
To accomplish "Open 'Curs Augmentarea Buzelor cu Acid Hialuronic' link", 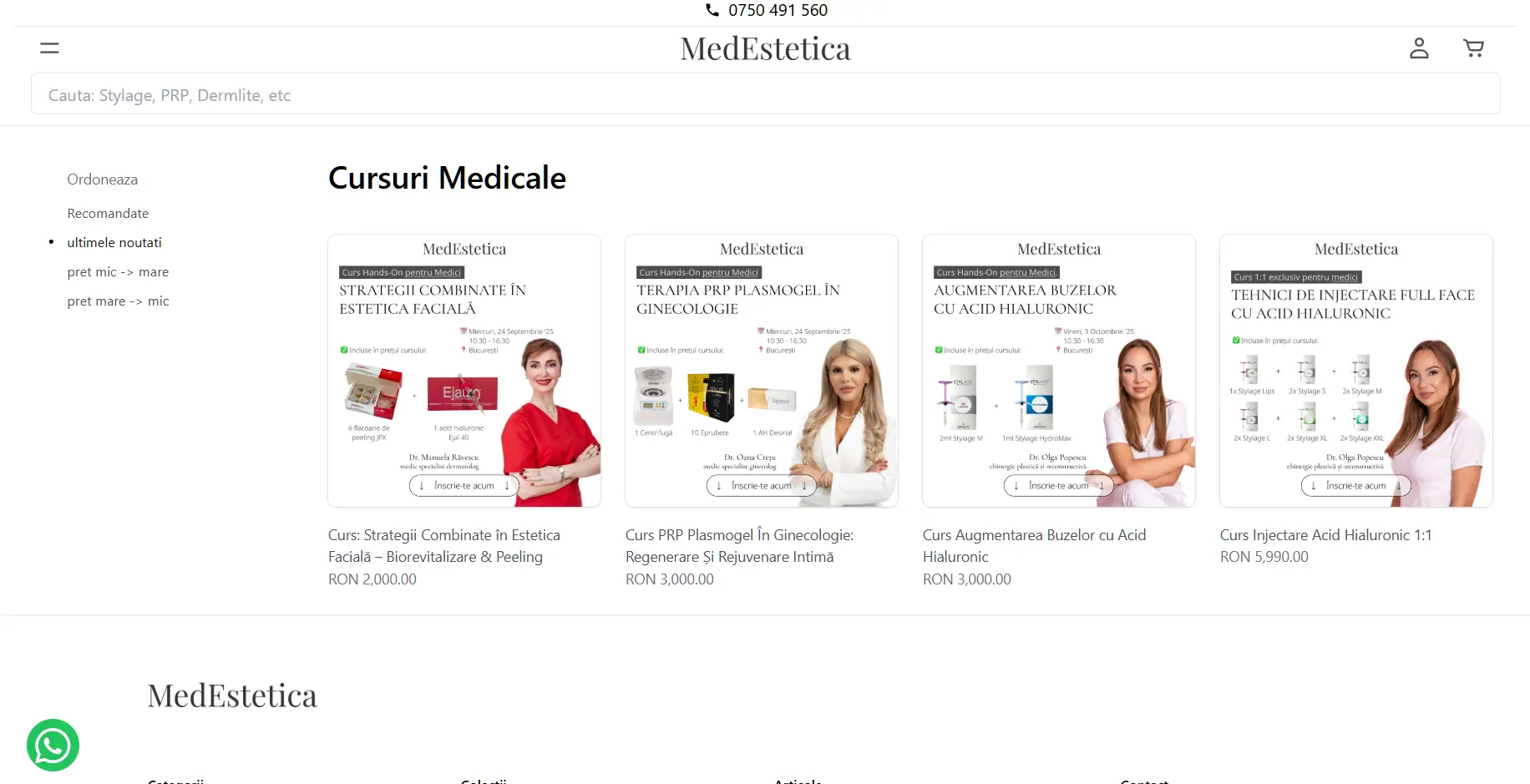I will point(1034,546).
